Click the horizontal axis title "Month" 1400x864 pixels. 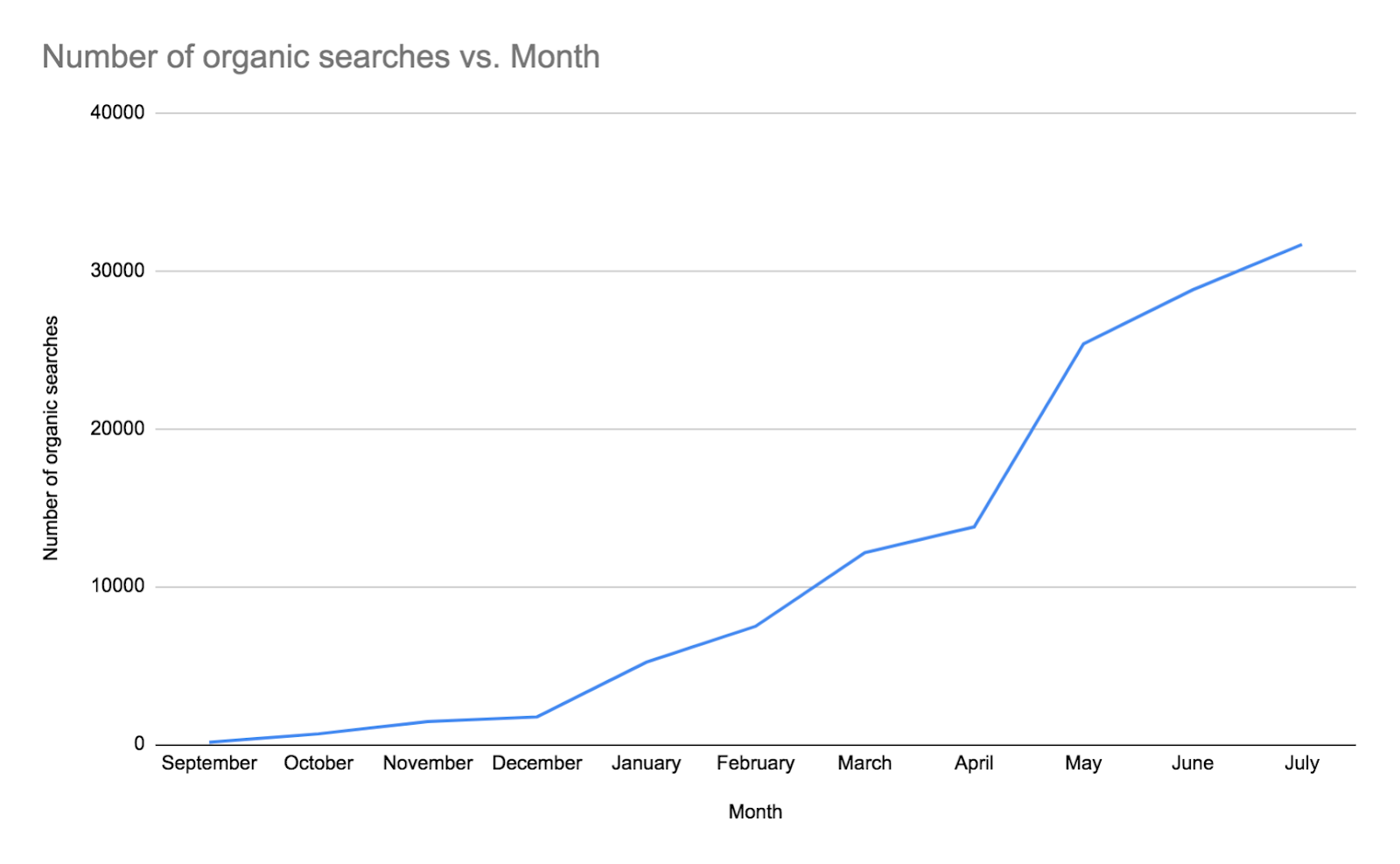(x=755, y=811)
